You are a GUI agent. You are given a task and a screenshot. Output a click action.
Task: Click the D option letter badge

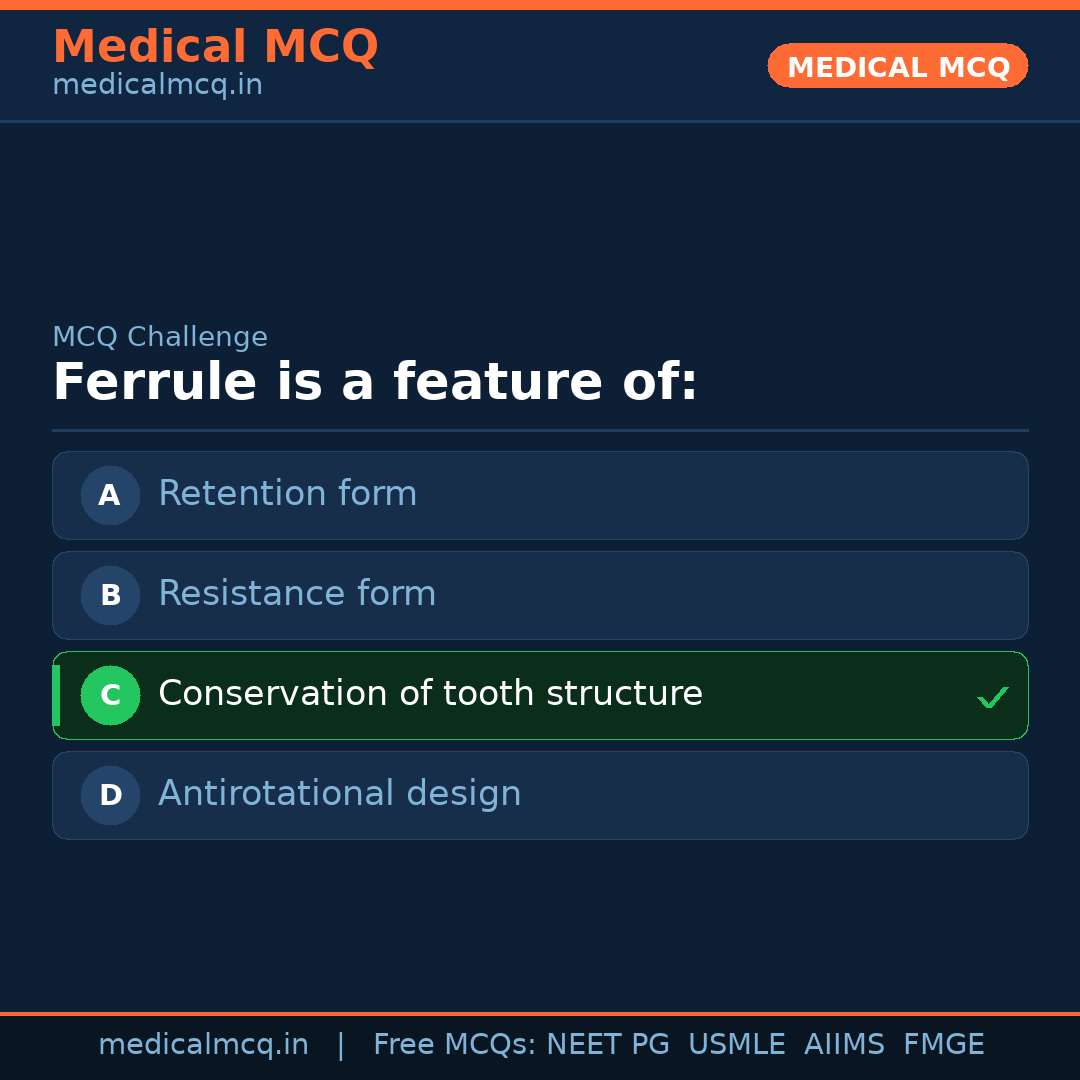110,795
